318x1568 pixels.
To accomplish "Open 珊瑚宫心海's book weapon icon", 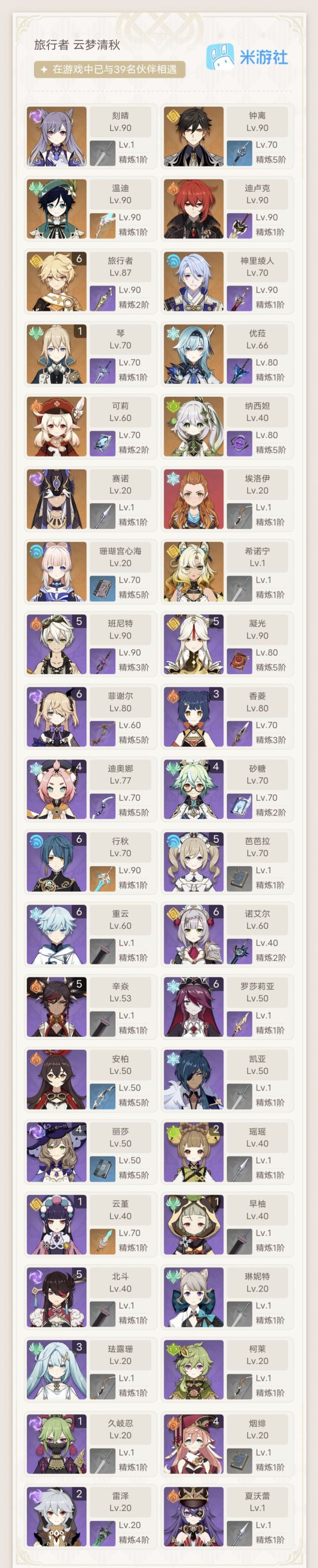I will [102, 588].
